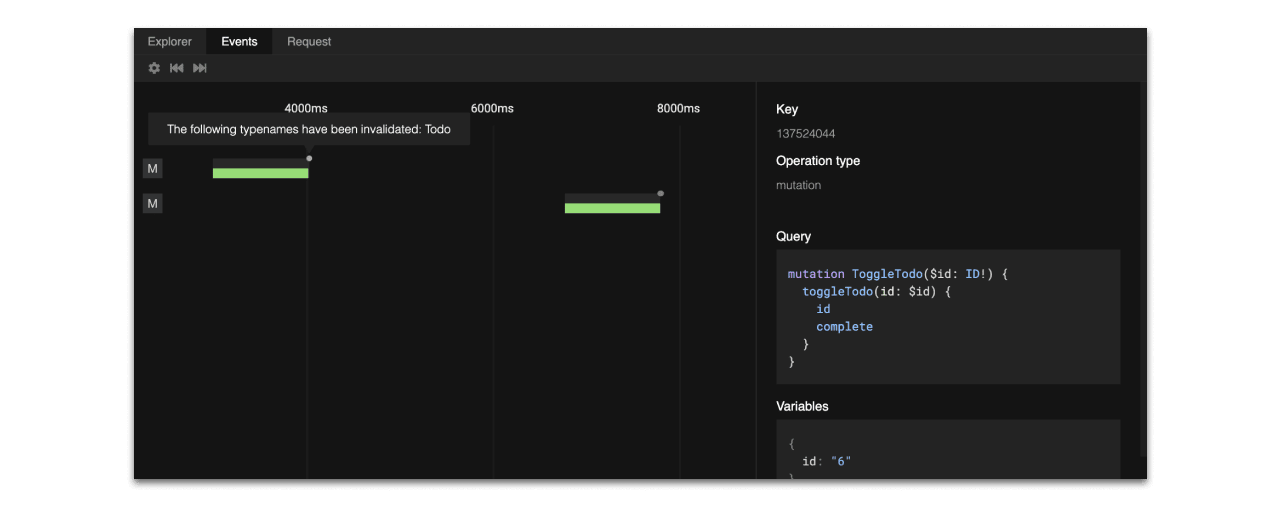
Task: Click the ToggleTodo mutation query code block
Action: 947,316
